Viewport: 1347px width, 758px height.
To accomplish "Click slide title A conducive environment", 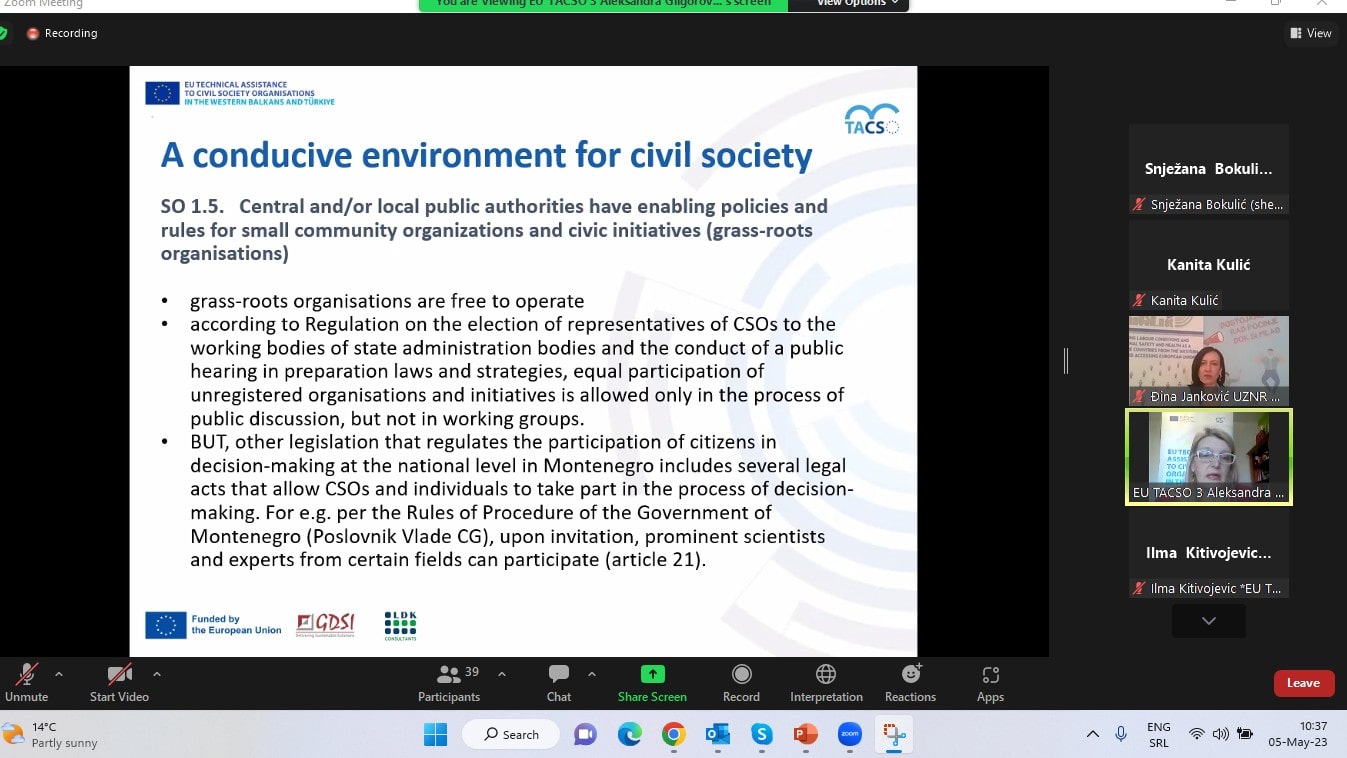I will (x=486, y=155).
